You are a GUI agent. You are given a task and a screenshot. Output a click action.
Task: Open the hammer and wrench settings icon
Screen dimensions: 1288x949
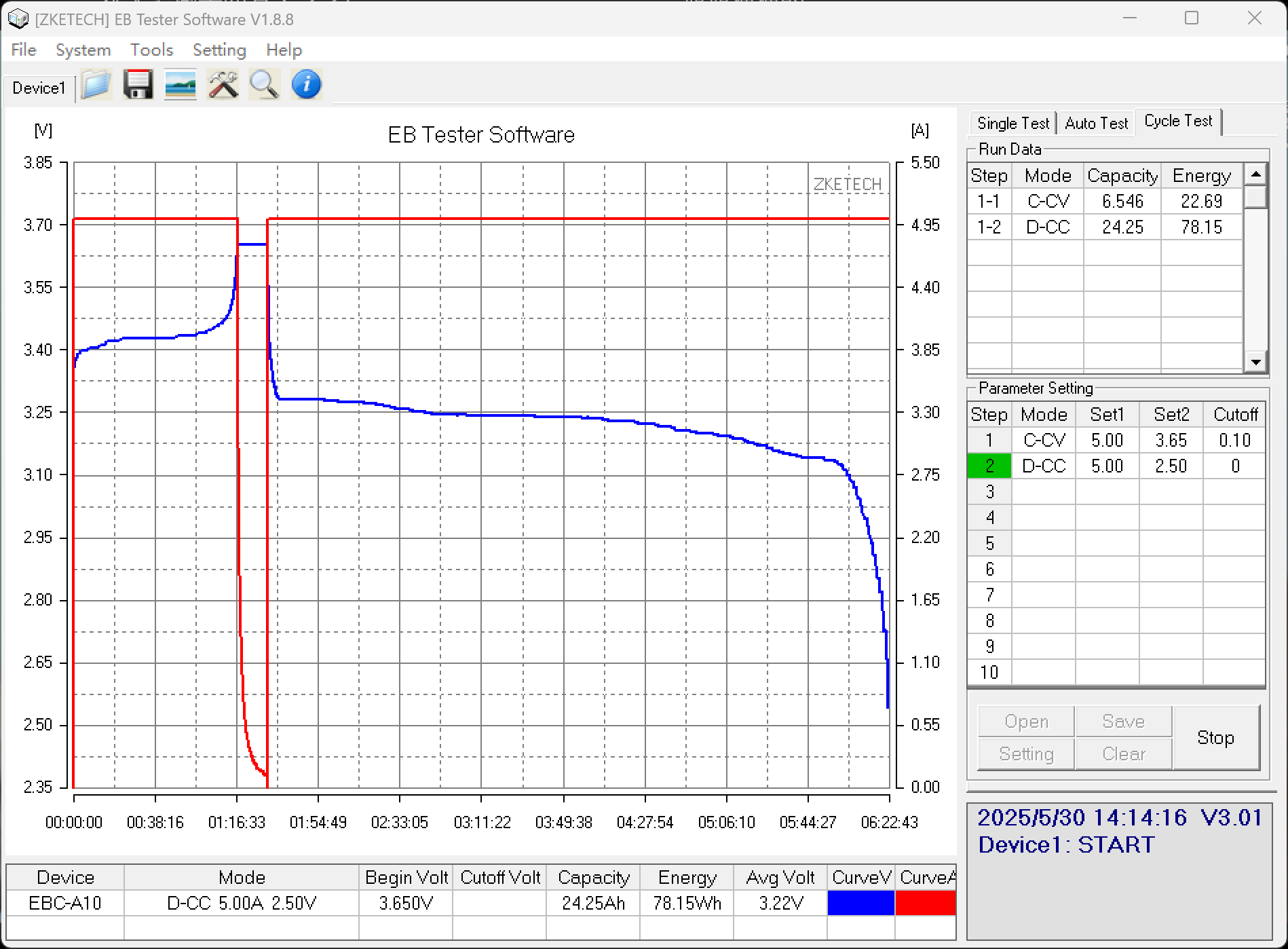click(x=223, y=86)
